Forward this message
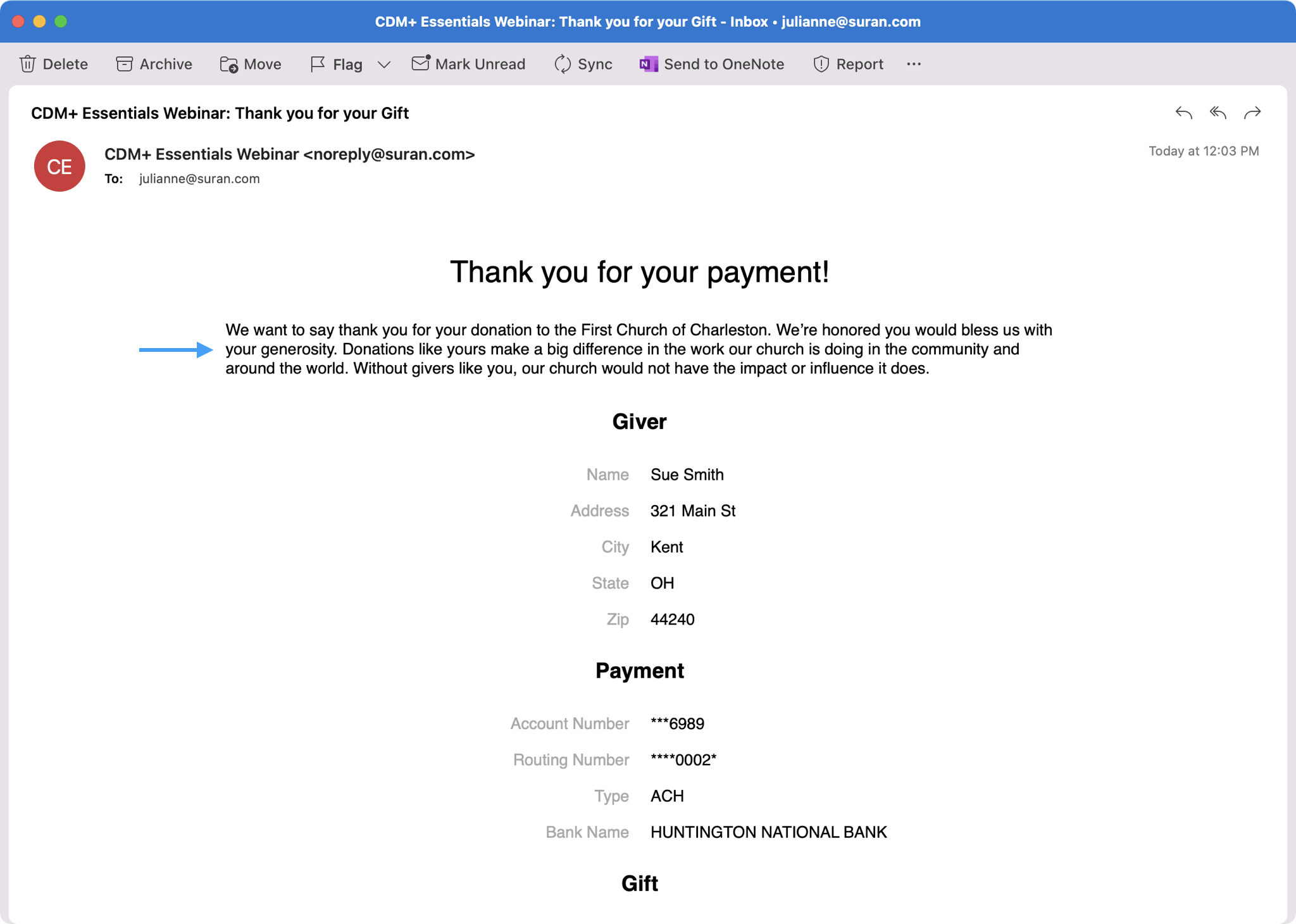The height and width of the screenshot is (924, 1296). point(1252,113)
